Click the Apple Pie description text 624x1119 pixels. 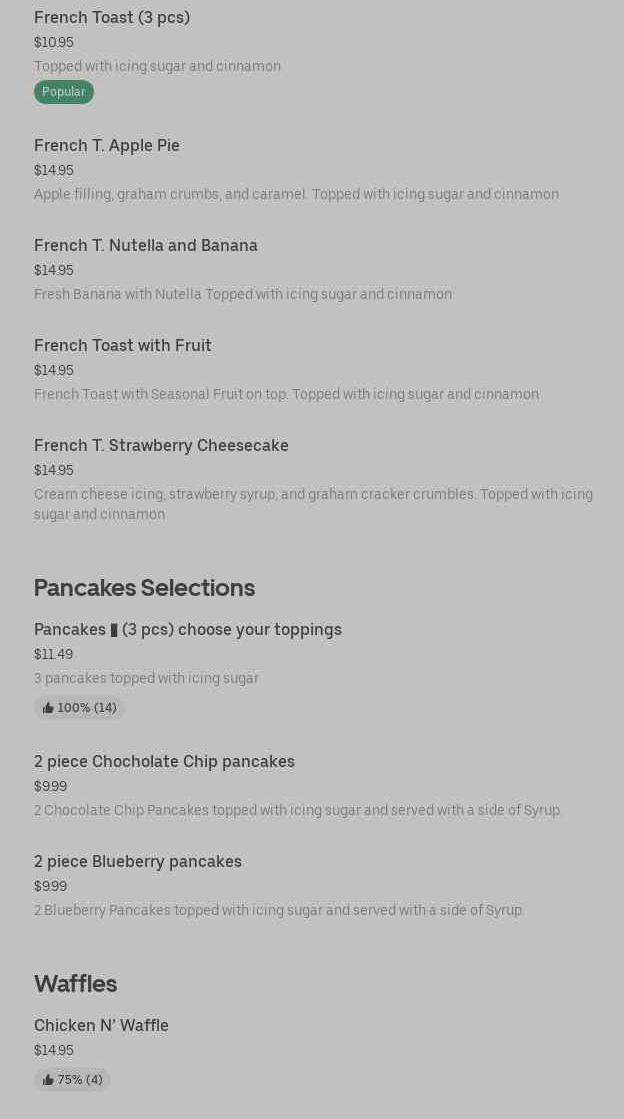296,194
